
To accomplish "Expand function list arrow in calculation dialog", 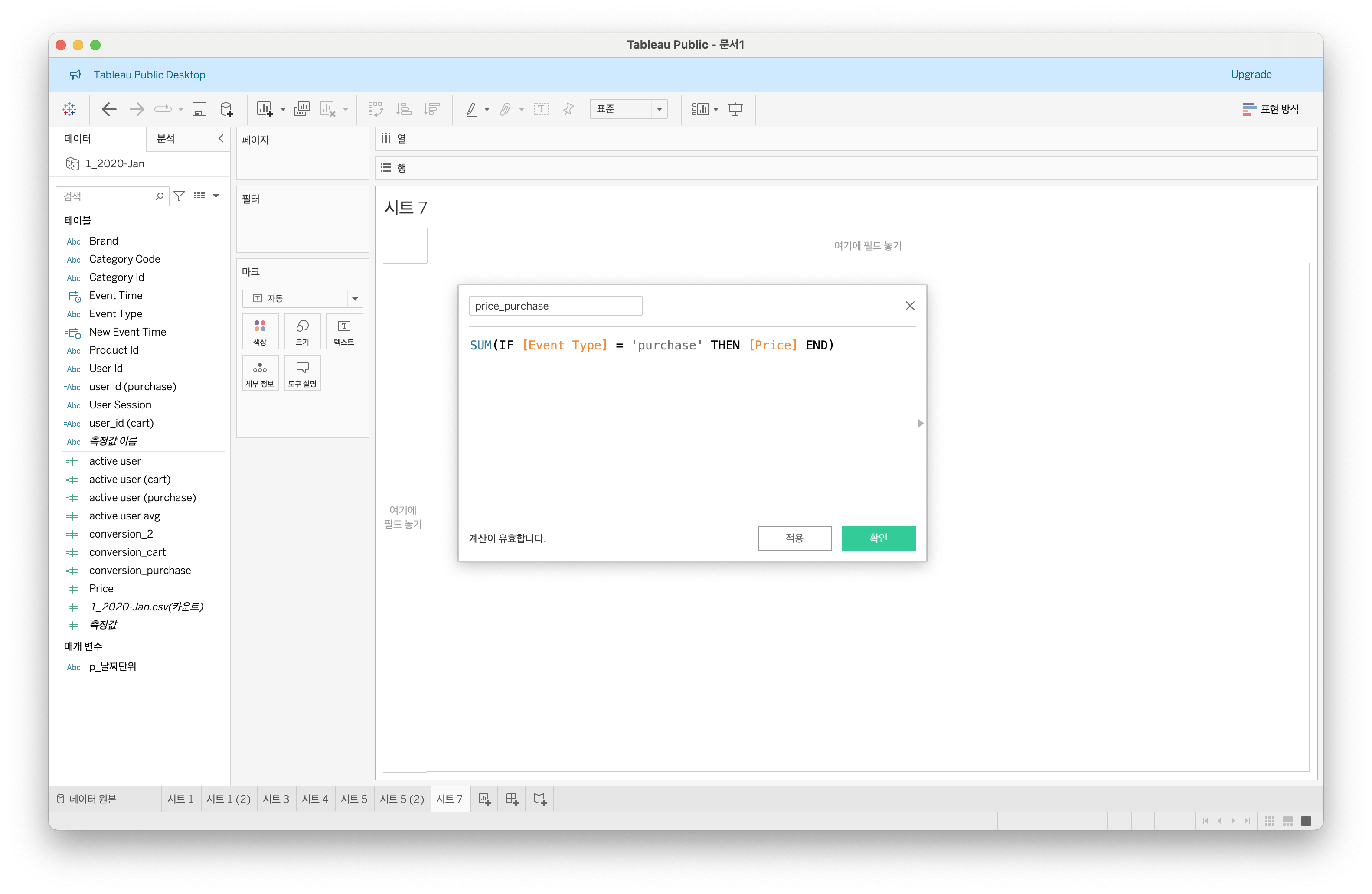I will tap(920, 424).
